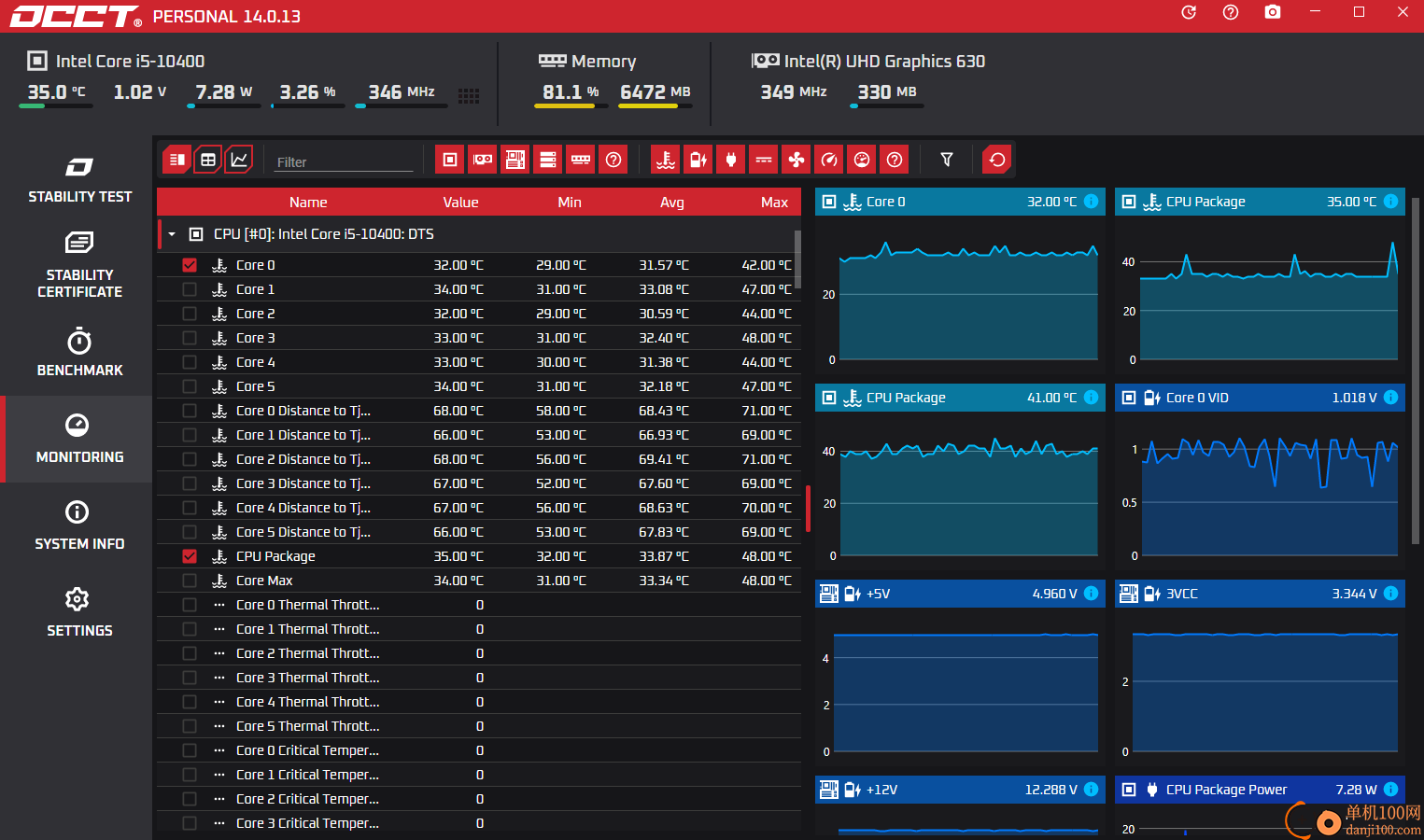Toggle the current sensor filter
The height and width of the screenshot is (840, 1424).
(764, 160)
